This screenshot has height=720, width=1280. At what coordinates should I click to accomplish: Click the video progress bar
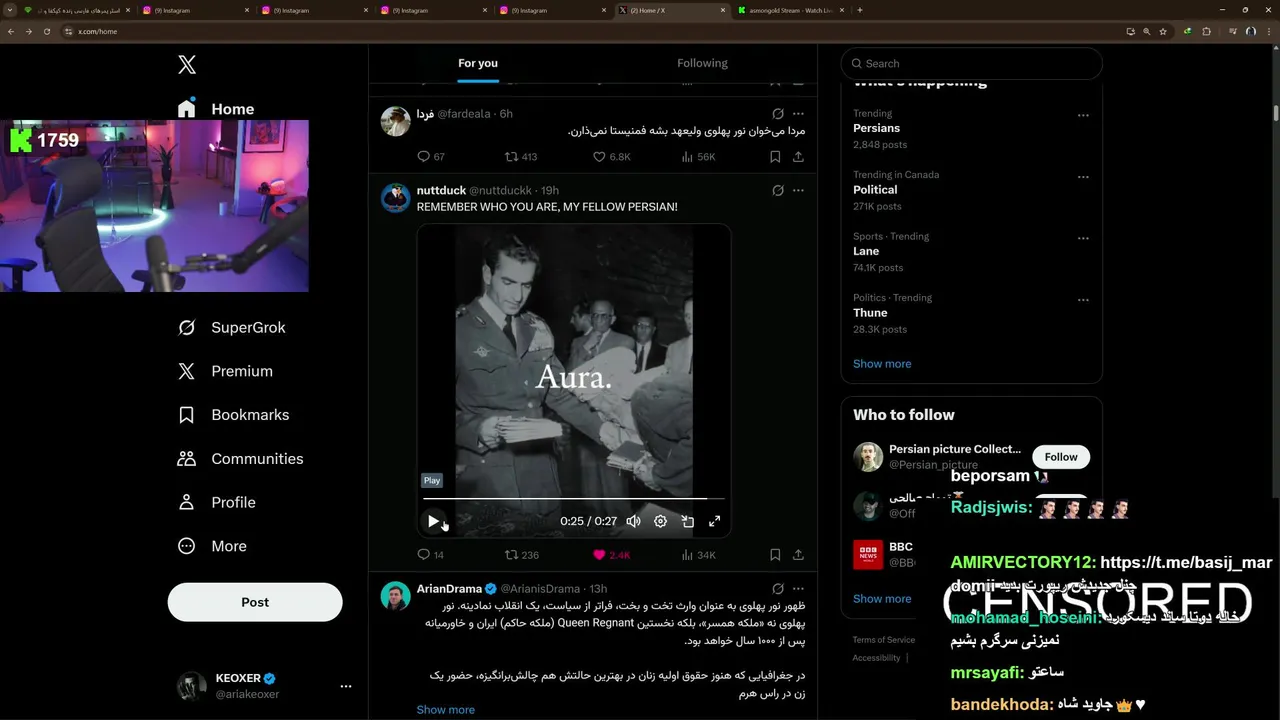tap(574, 498)
